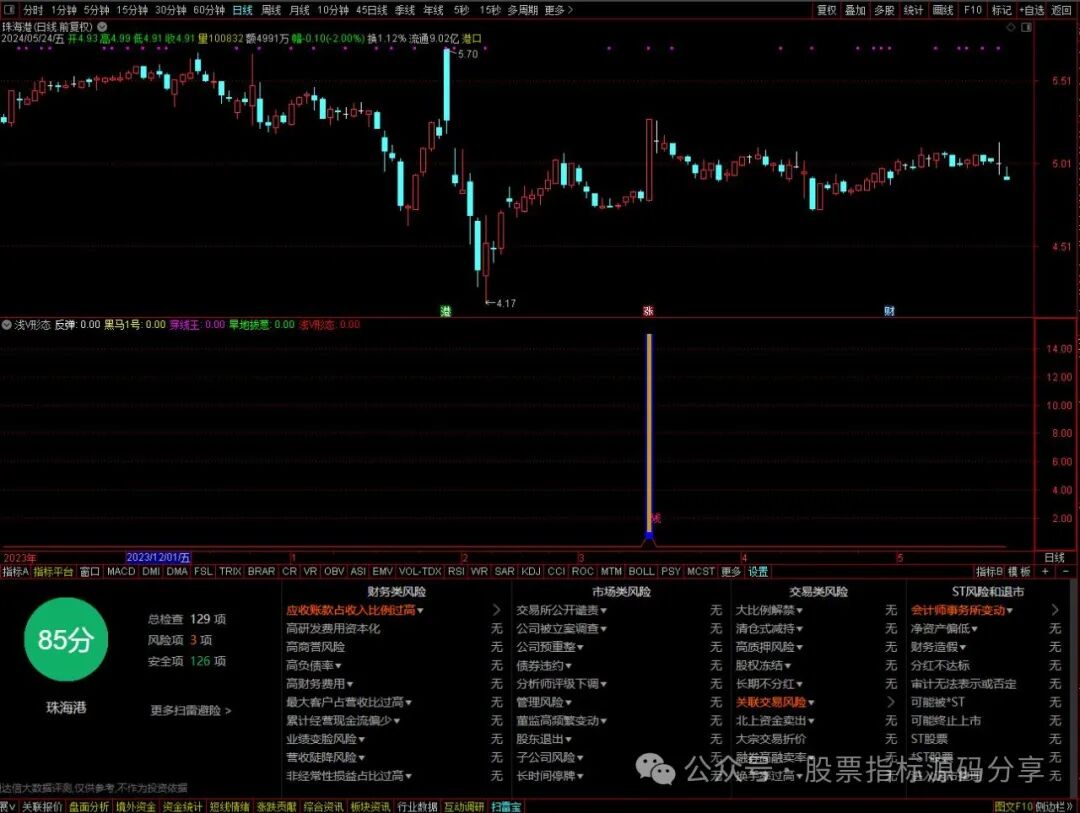Open indicator 设置 settings

click(x=758, y=571)
